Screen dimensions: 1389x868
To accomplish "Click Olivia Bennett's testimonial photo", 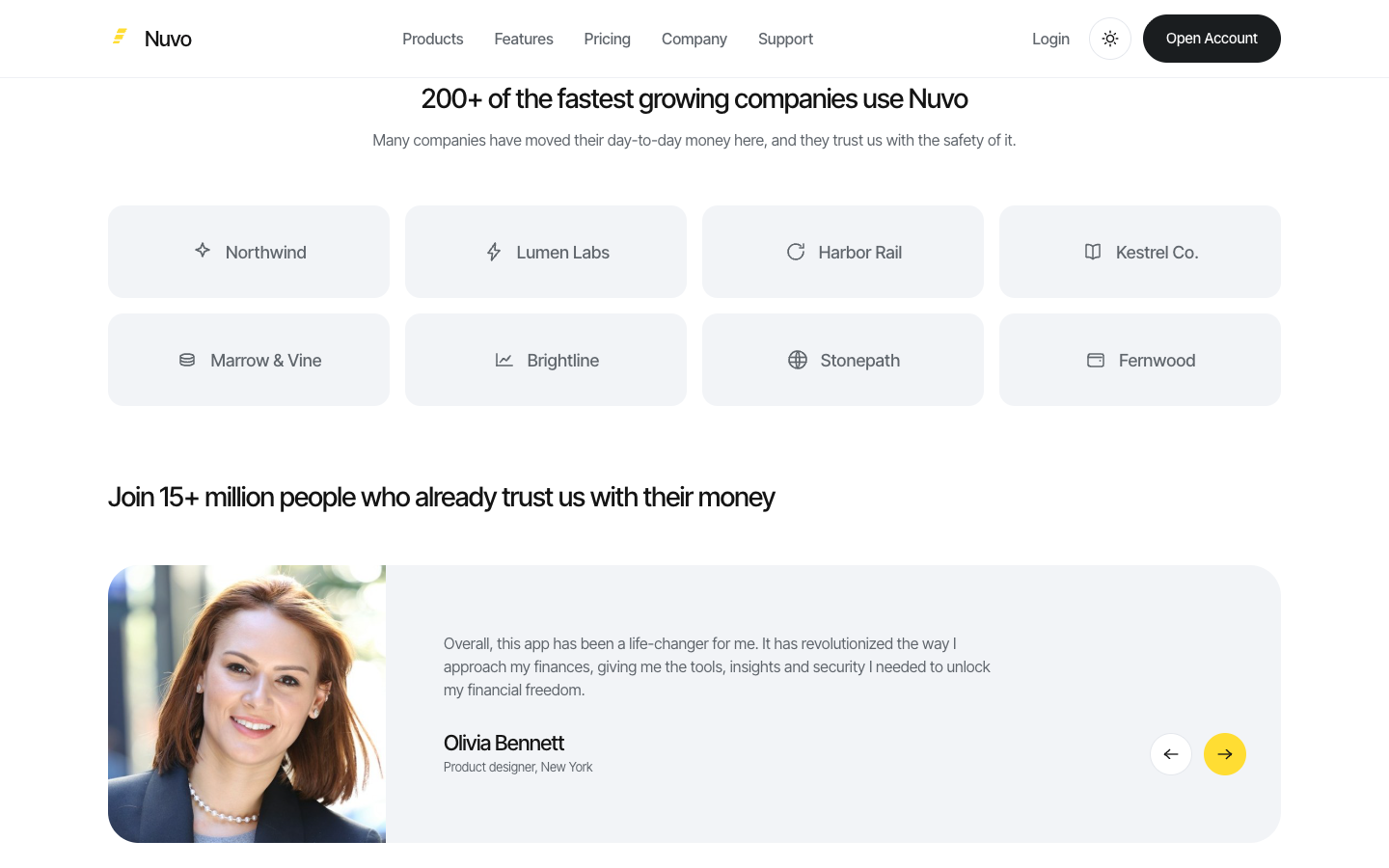I will [247, 704].
